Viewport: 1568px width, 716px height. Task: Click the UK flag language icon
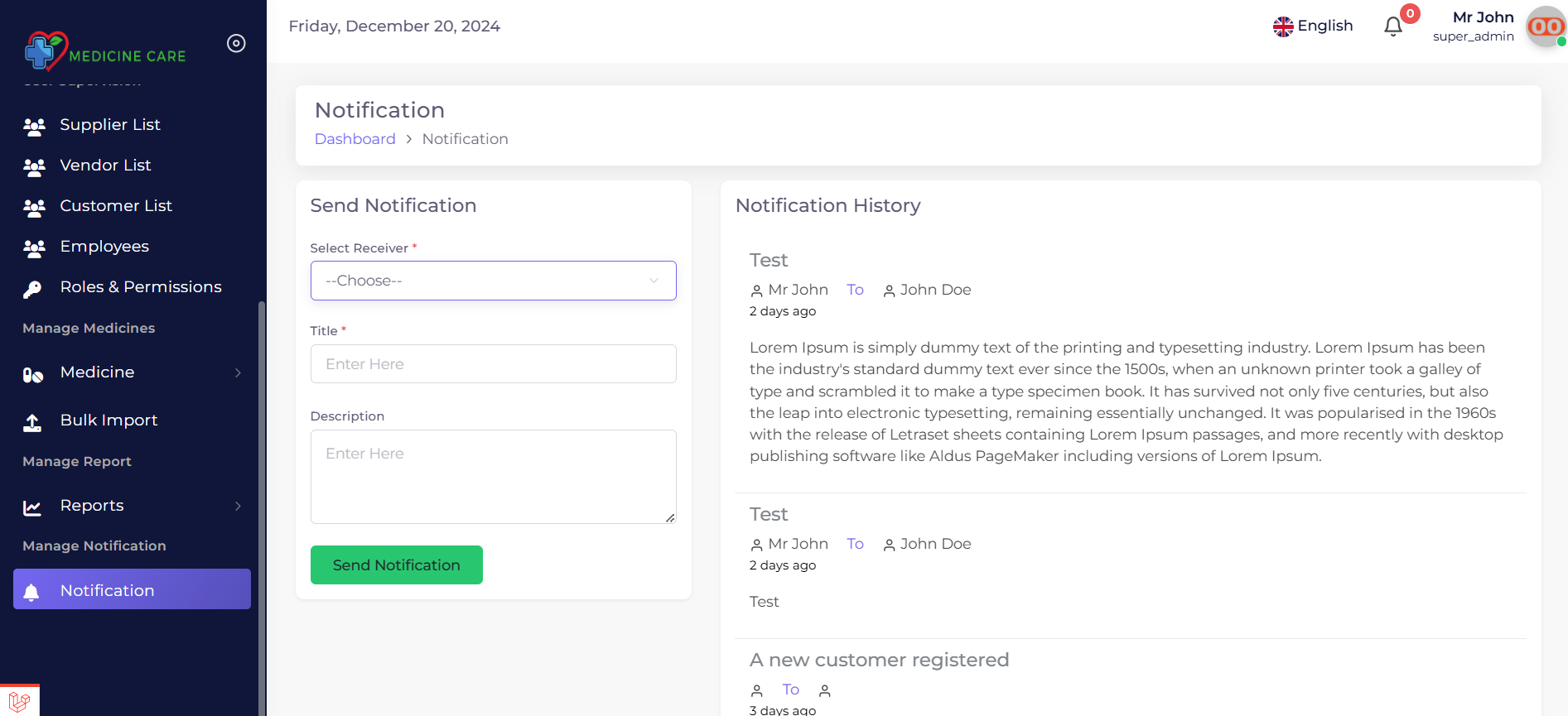pyautogui.click(x=1283, y=26)
